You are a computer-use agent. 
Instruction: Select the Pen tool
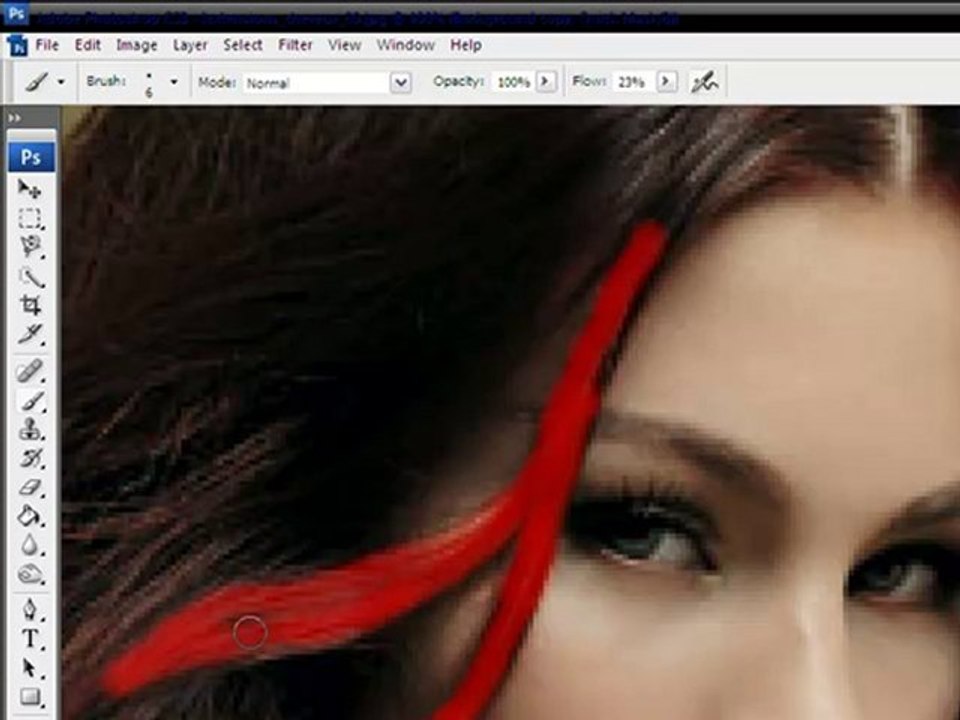(x=29, y=609)
